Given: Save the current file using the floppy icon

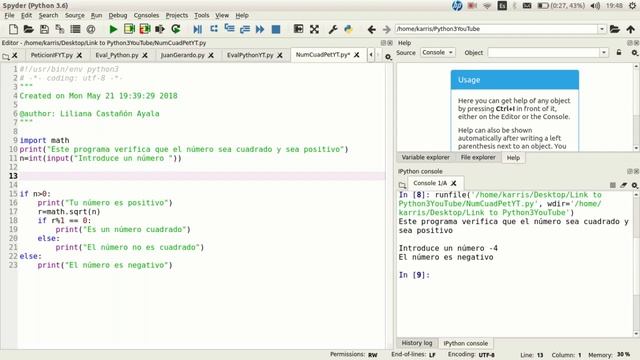Looking at the screenshot, I should click(x=44, y=29).
